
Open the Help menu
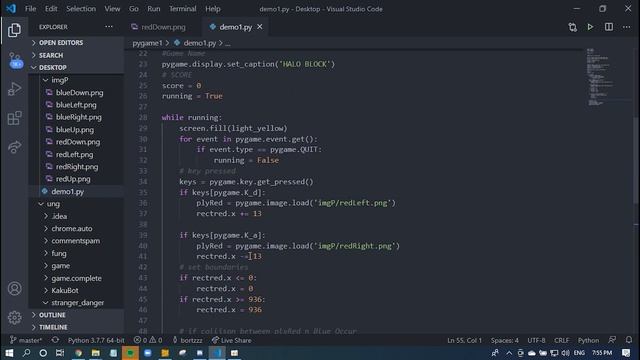pos(213,9)
